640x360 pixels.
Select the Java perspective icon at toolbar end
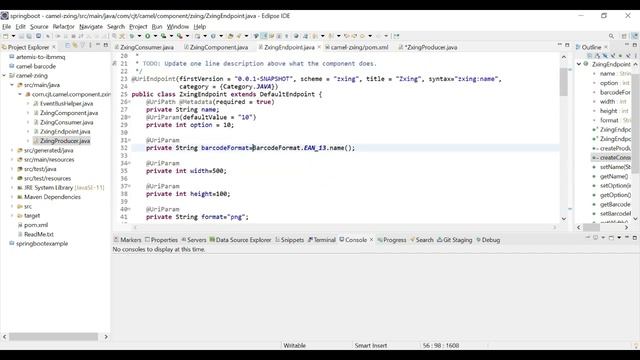tap(635, 36)
